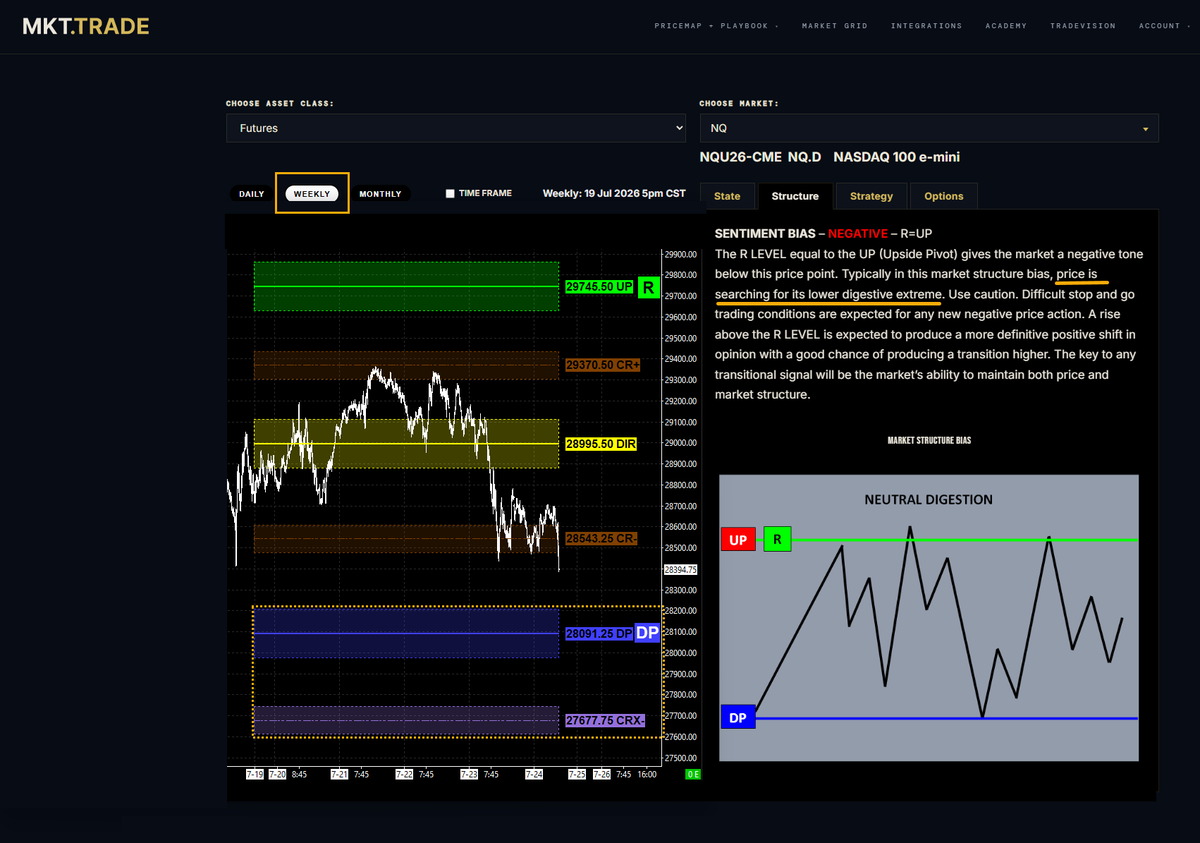The width and height of the screenshot is (1200, 843).
Task: Click the red UP box in diagram
Action: pos(738,540)
